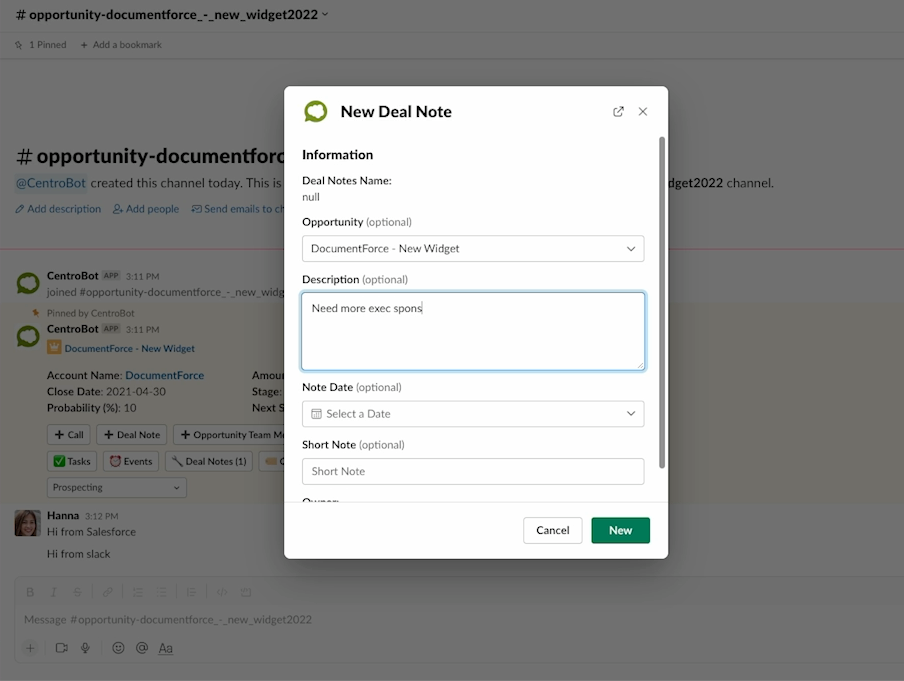
Task: Click the @ mention icon
Action: tap(142, 648)
